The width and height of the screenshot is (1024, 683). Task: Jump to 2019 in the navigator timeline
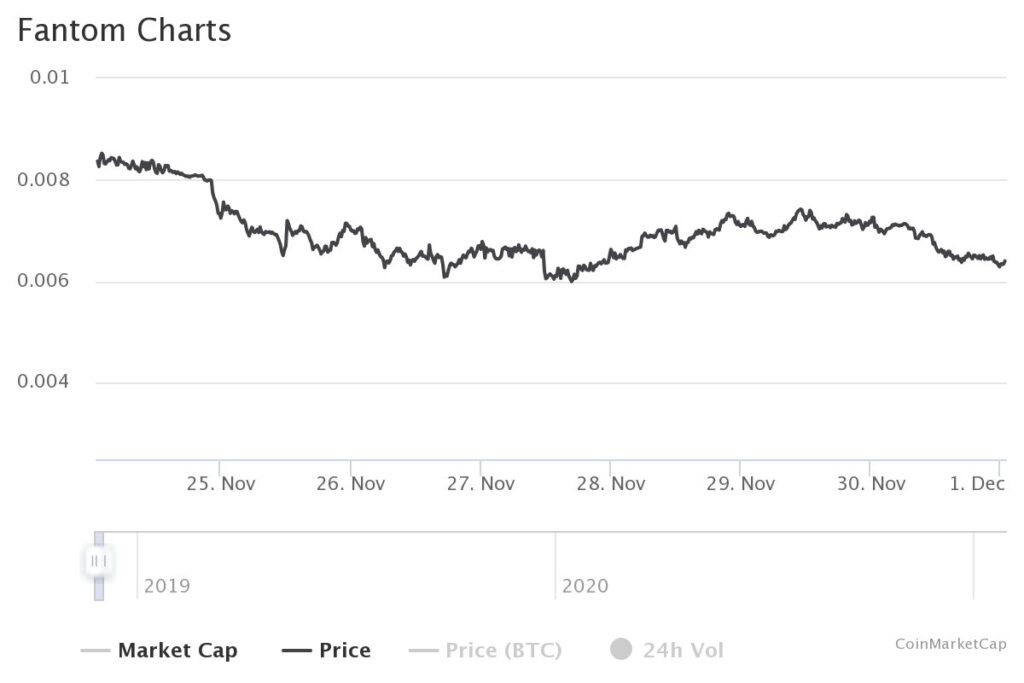click(x=167, y=586)
